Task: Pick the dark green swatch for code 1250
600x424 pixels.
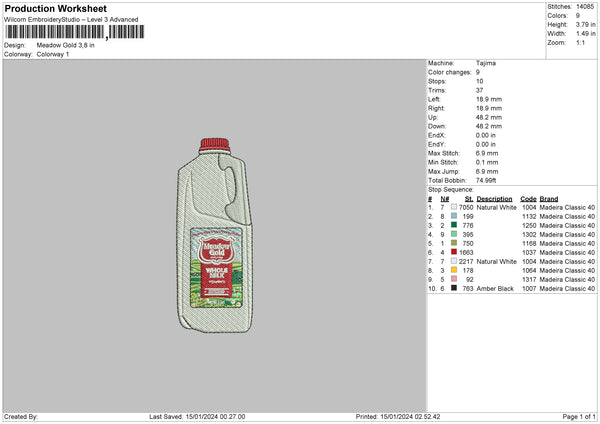Action: tap(454, 225)
